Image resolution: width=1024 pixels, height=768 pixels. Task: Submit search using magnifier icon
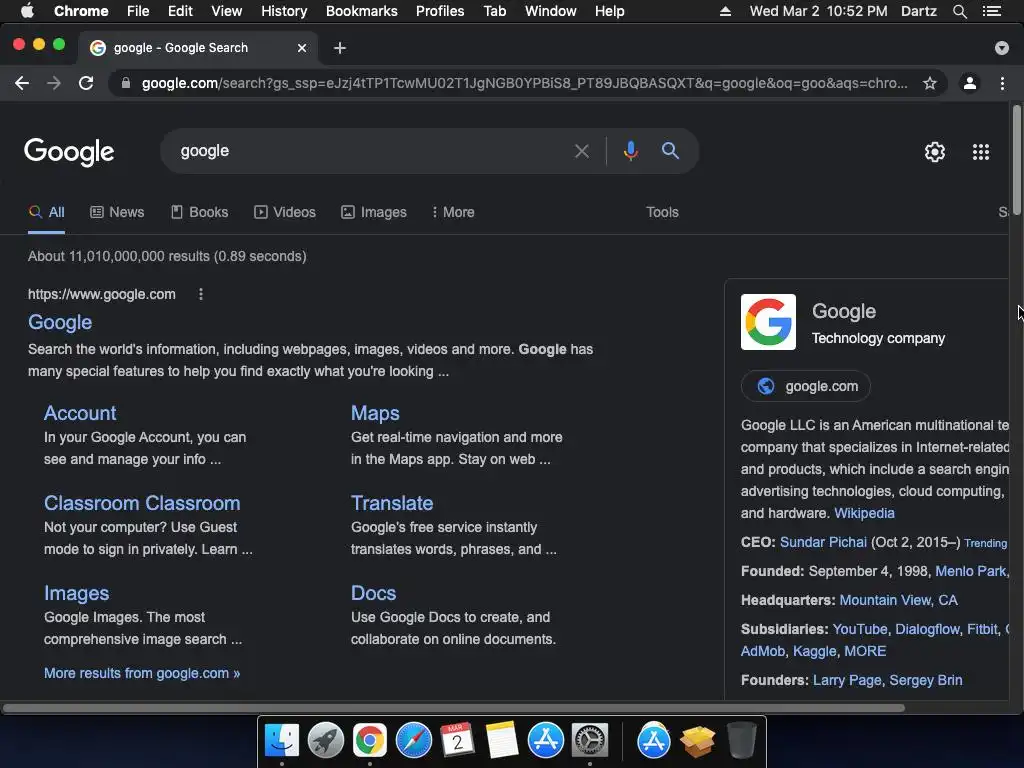[x=670, y=151]
